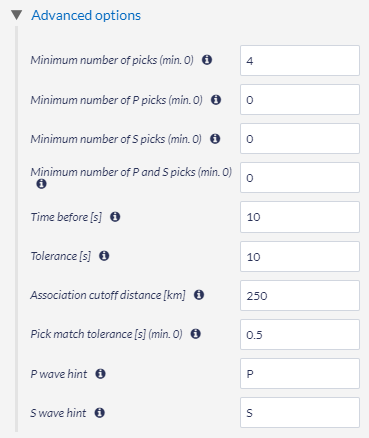Open the Advanced options link
Viewport: 369px width, 438px height.
86,15
